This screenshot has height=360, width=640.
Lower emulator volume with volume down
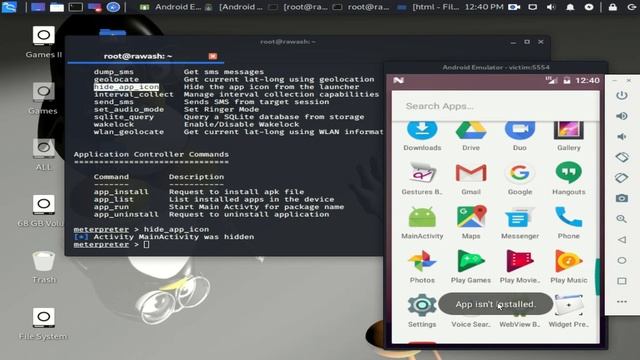click(x=622, y=136)
